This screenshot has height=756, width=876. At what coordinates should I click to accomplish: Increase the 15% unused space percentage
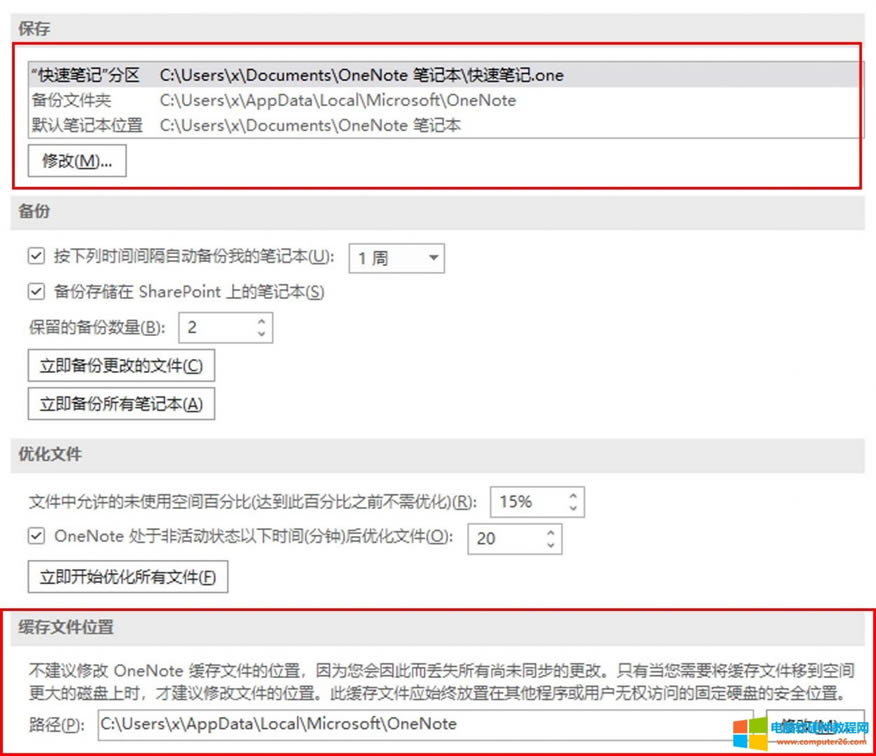tap(572, 496)
